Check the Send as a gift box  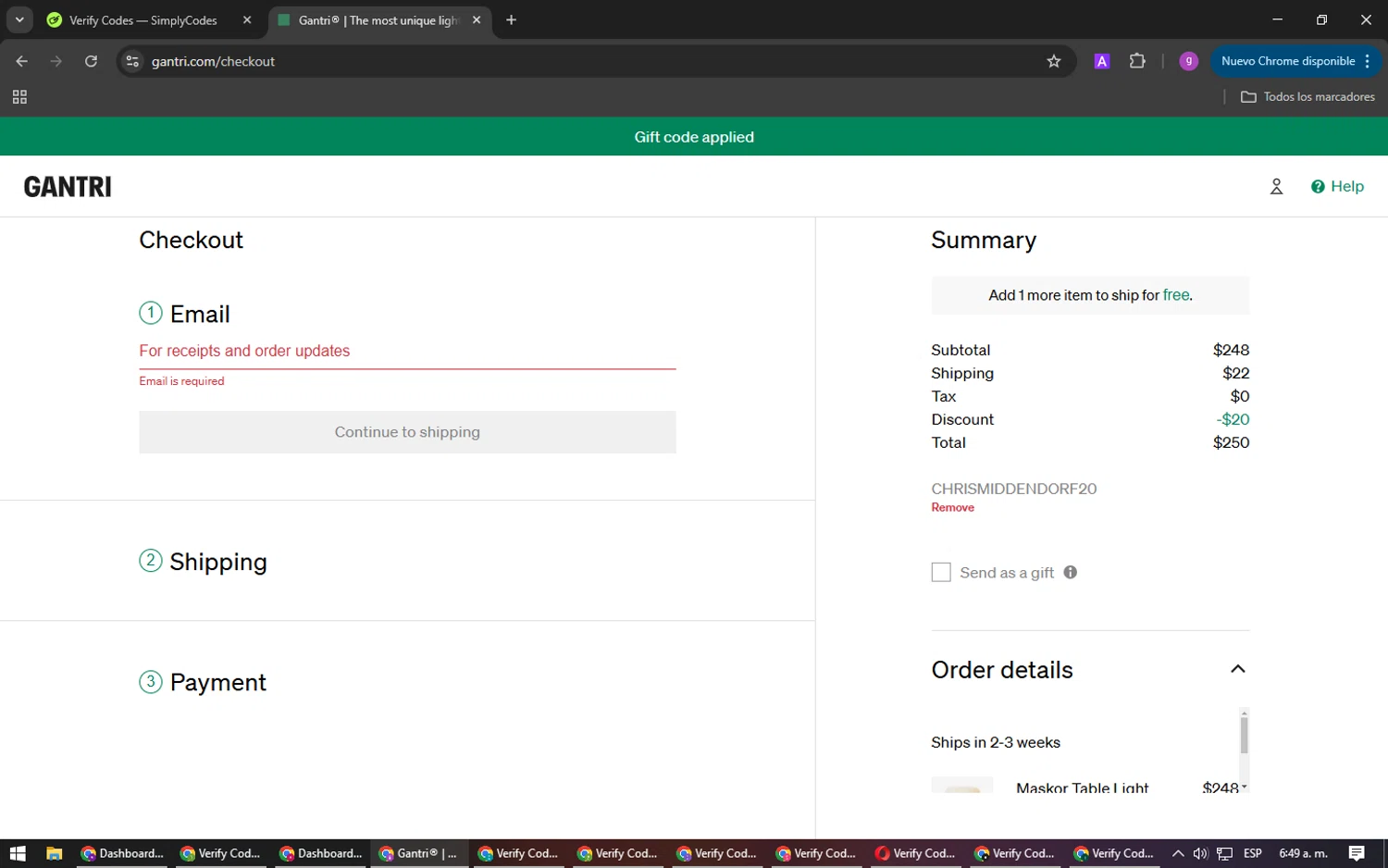pyautogui.click(x=941, y=572)
